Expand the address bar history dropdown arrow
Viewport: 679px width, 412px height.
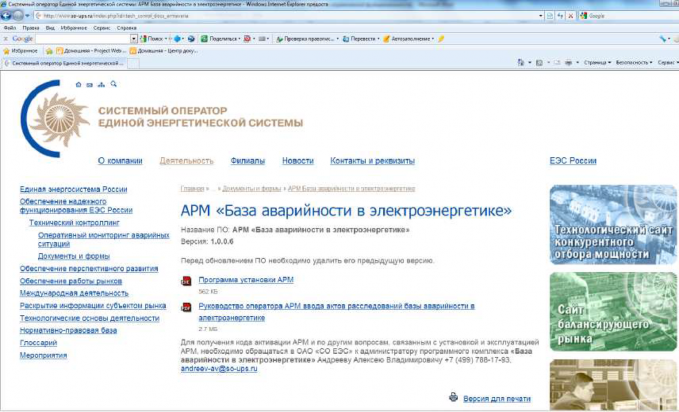tap(540, 16)
